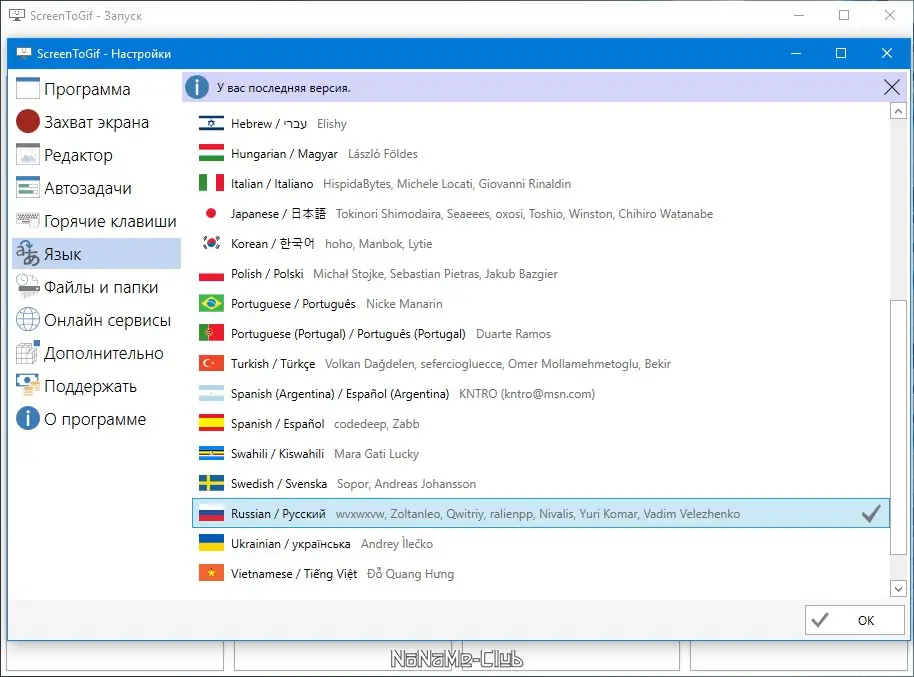Select the Korean language entry
Screen dimensions: 914x677
(273, 244)
